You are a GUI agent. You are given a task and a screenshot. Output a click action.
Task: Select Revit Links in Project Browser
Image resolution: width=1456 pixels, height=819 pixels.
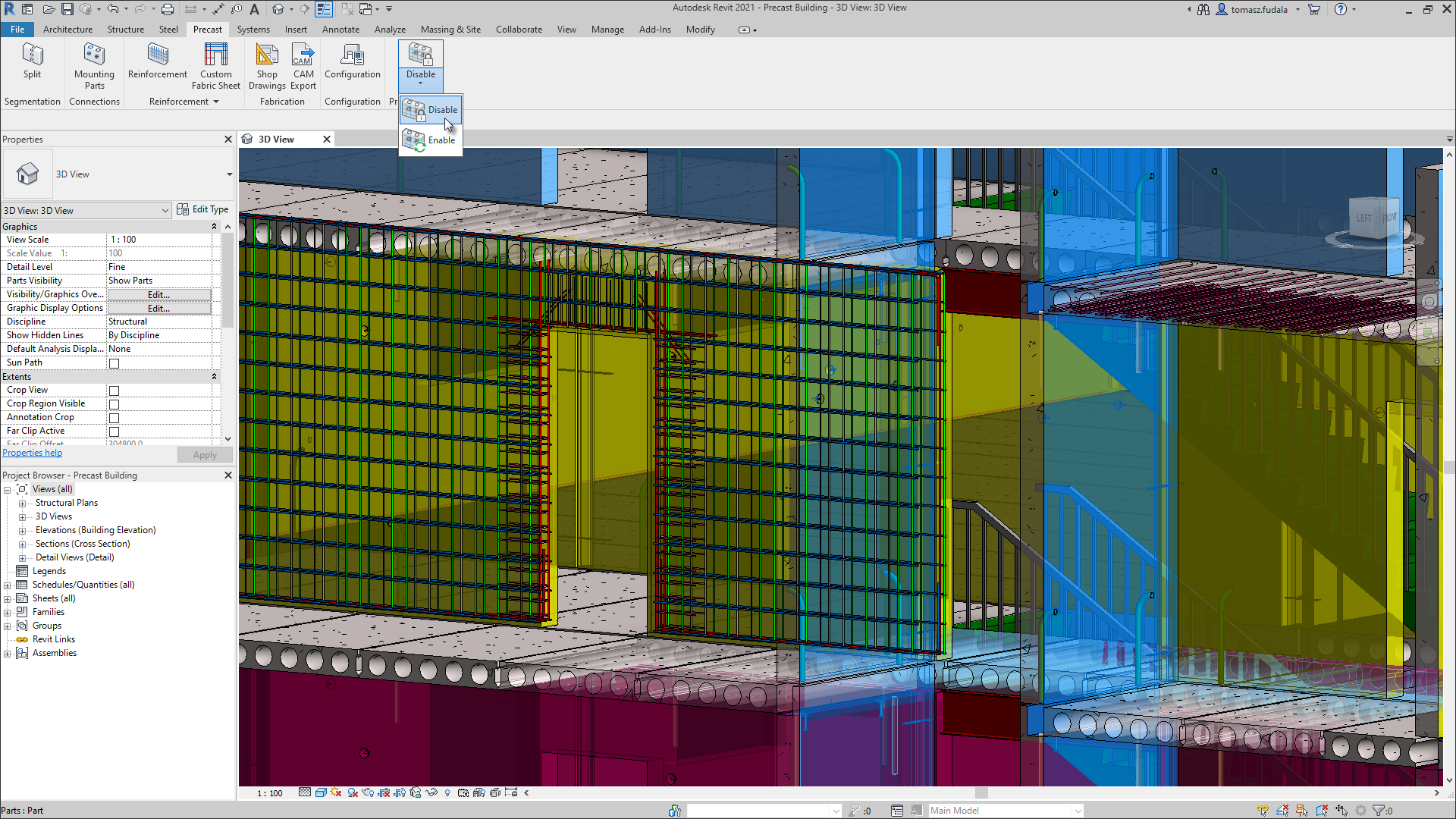(54, 639)
